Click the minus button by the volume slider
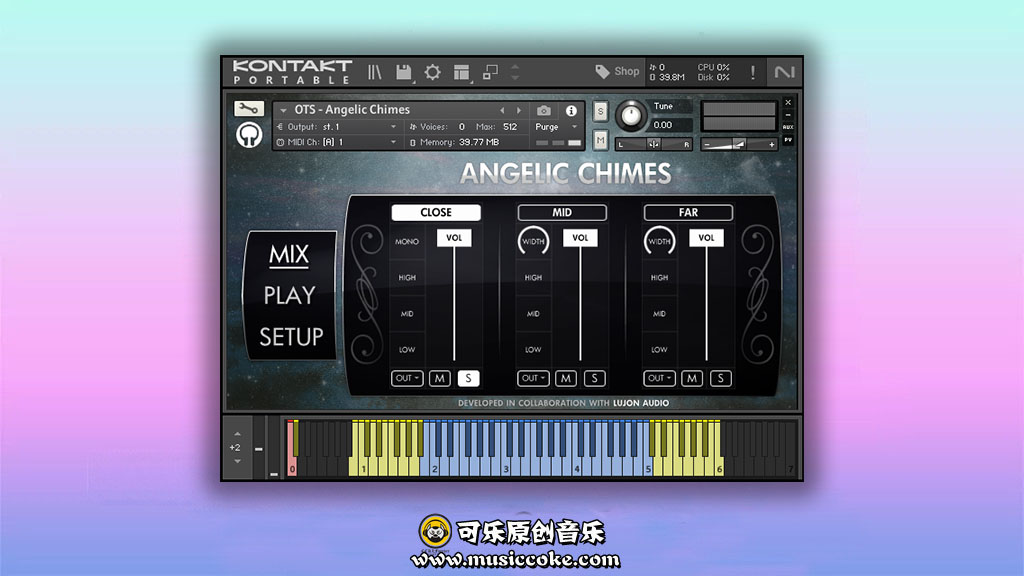Screen dimensions: 1024x576 (707, 144)
